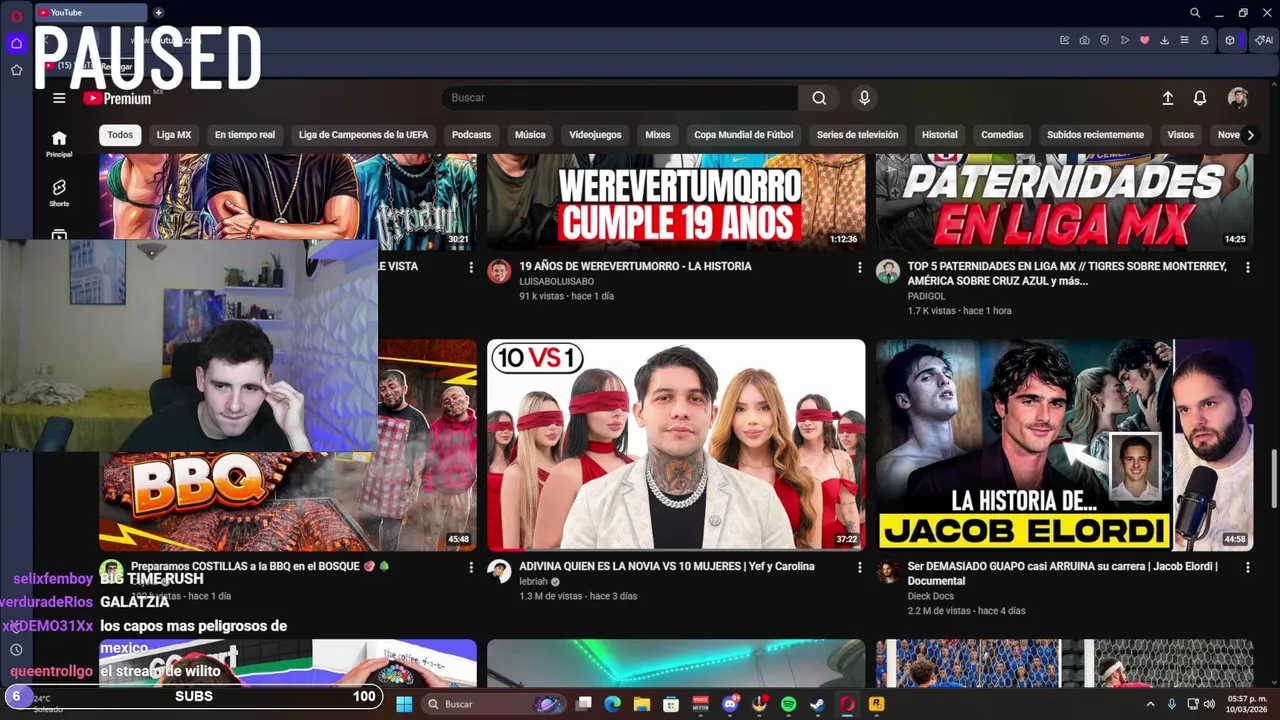Open Opera ad blocker shield icon
This screenshot has width=1280, height=720.
click(1104, 40)
